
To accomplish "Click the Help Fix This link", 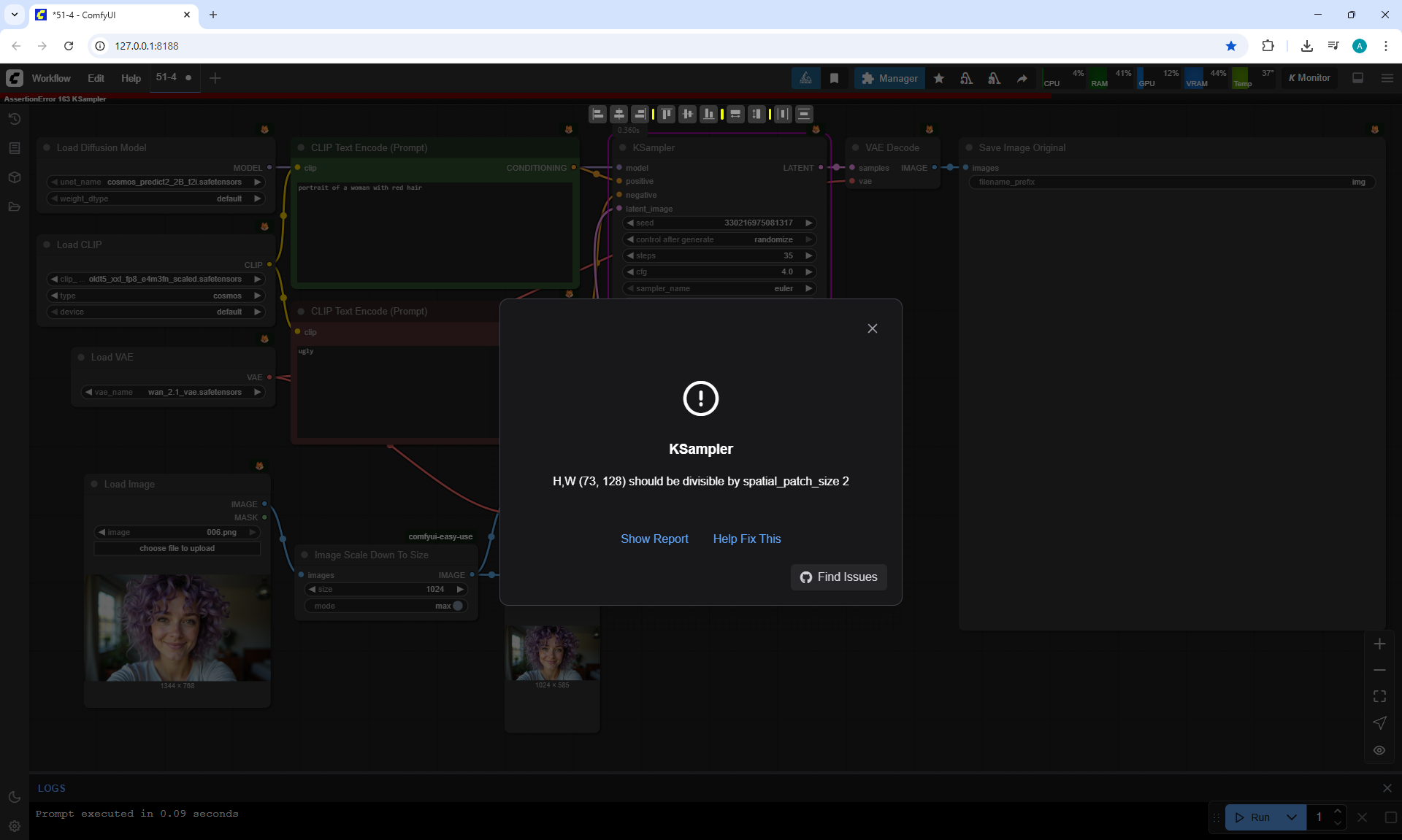I will pos(746,539).
